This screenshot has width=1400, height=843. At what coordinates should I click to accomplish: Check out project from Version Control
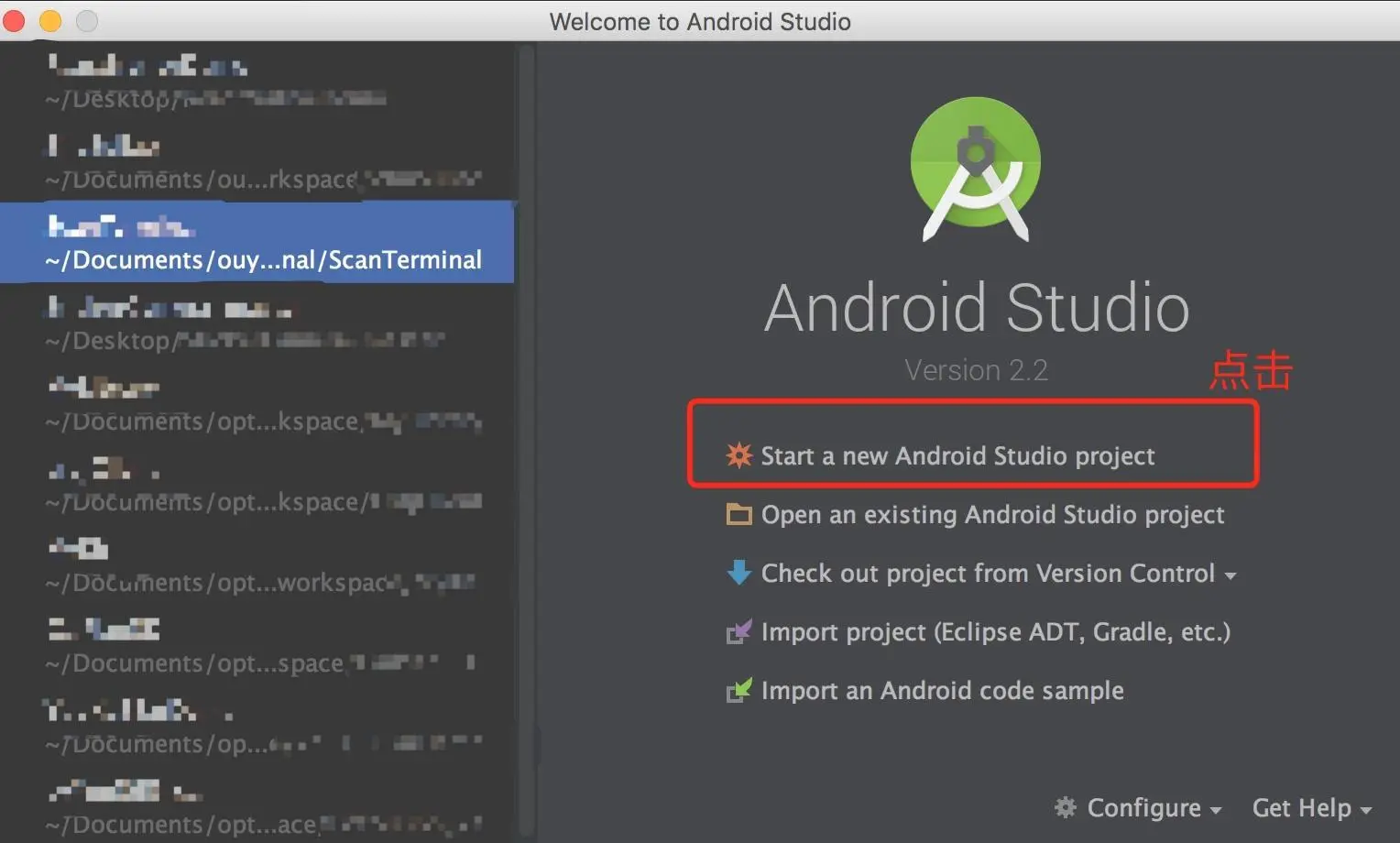click(988, 574)
